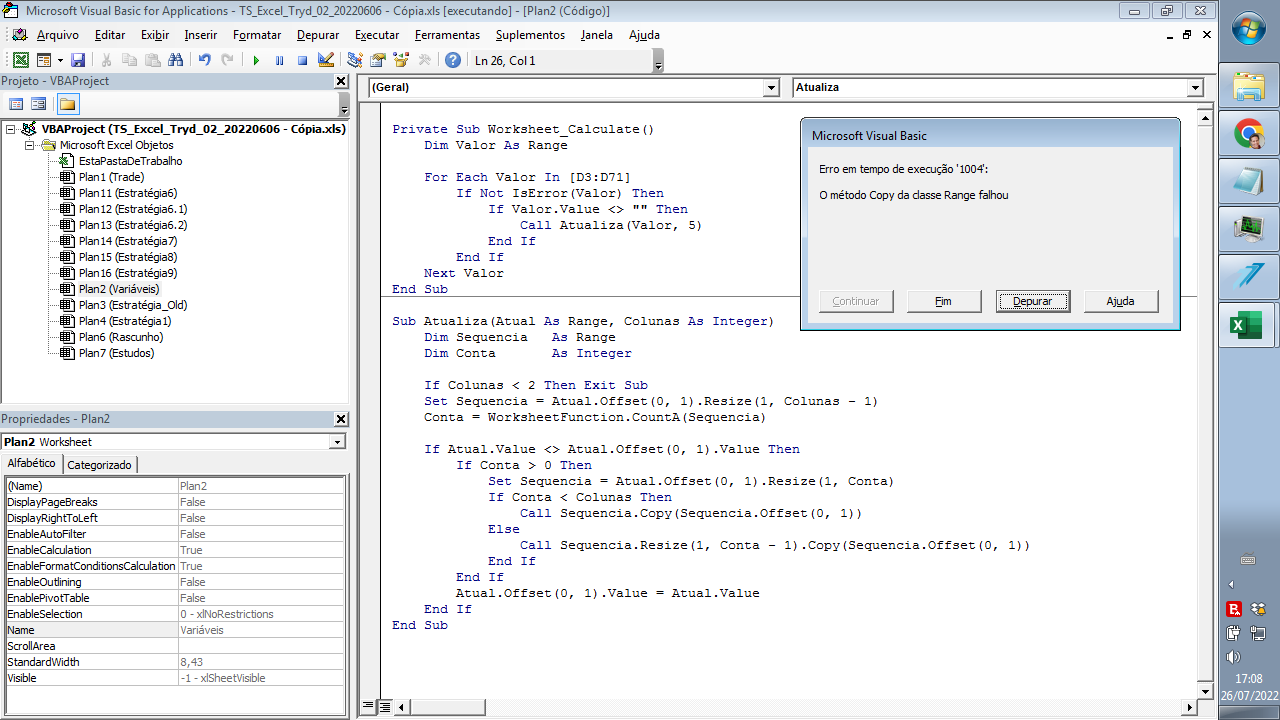Click the Paste clipboard icon
The width and height of the screenshot is (1280, 720).
[152, 60]
